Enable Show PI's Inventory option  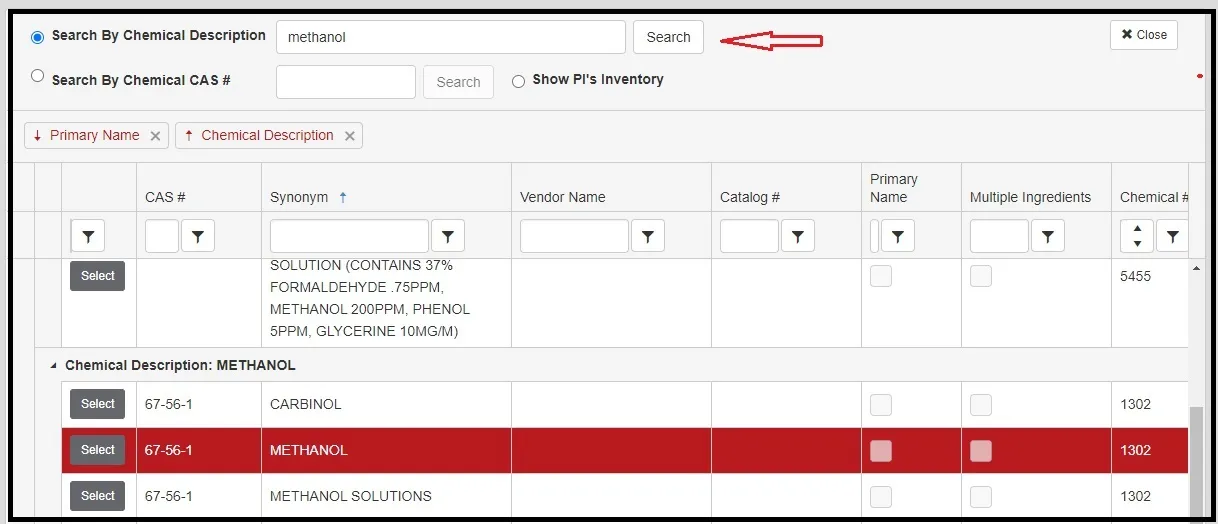click(518, 81)
